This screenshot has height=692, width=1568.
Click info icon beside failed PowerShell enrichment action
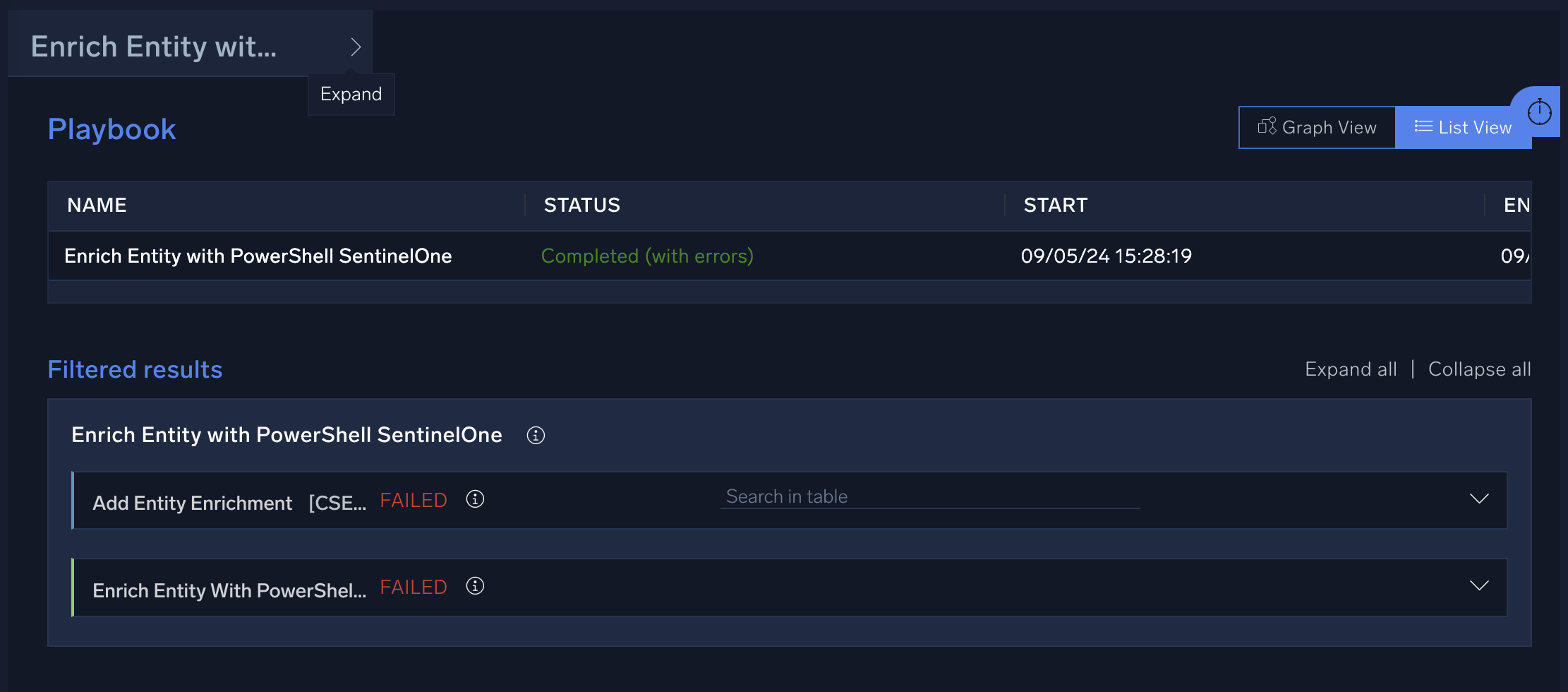point(475,586)
